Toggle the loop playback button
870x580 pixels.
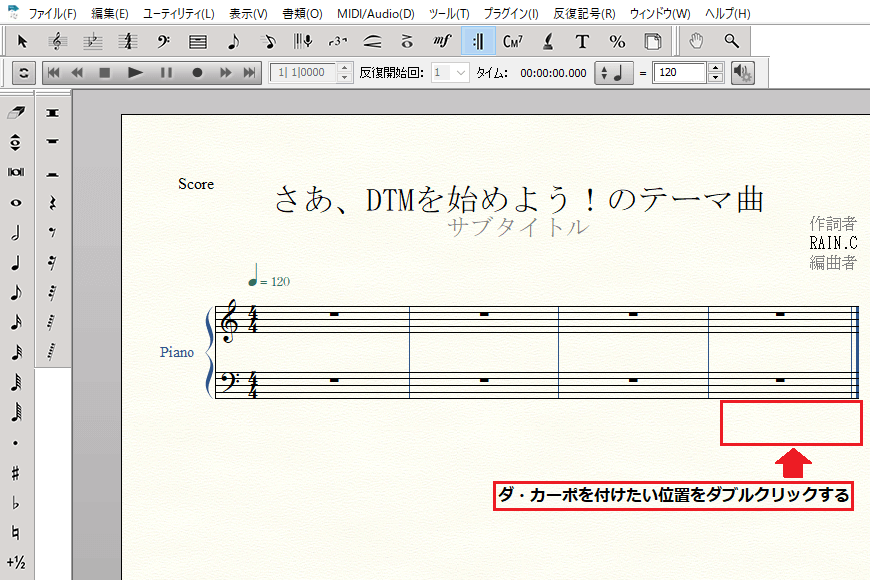click(x=23, y=73)
